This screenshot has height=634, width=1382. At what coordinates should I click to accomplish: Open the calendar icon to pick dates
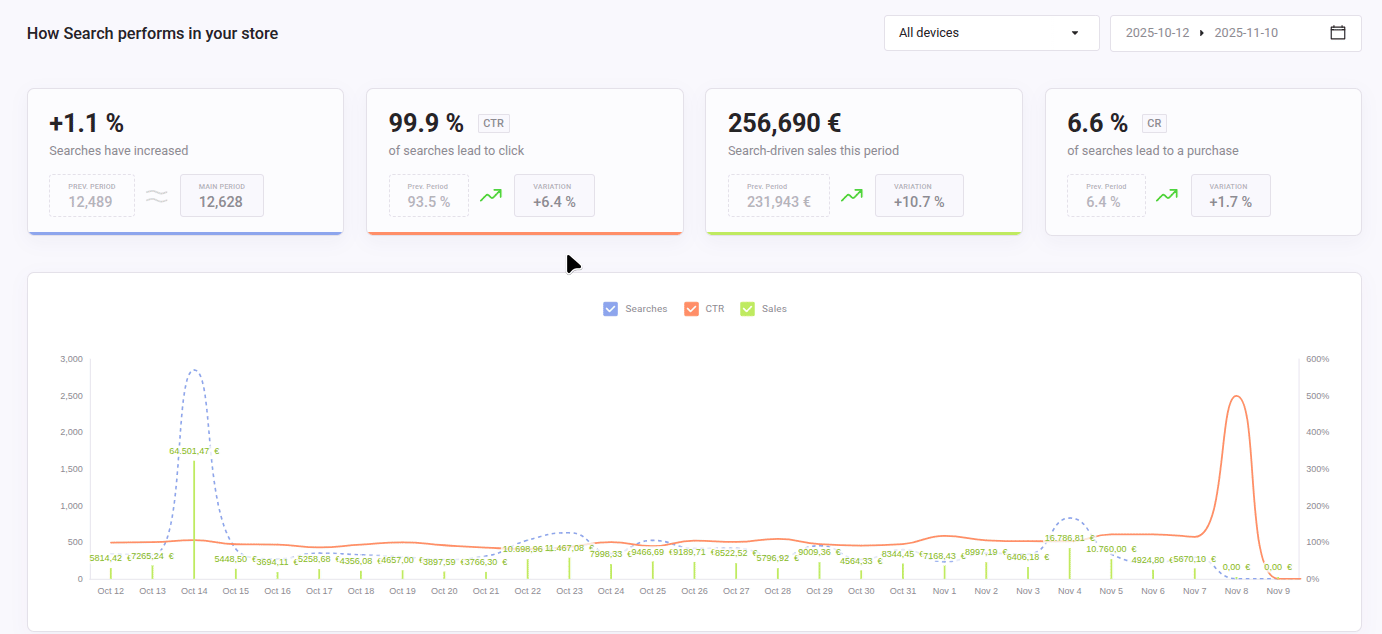1338,32
